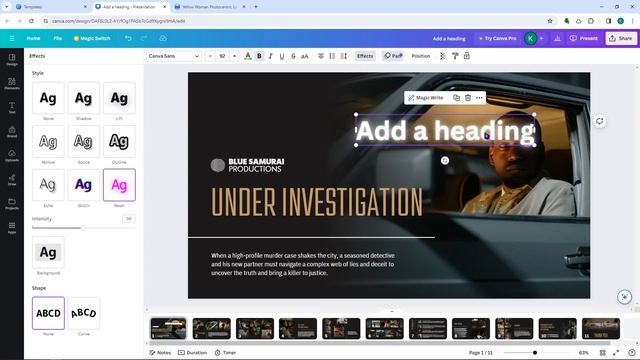Toggle italic formatting
Viewport: 640px width, 360px height.
[x=270, y=56]
